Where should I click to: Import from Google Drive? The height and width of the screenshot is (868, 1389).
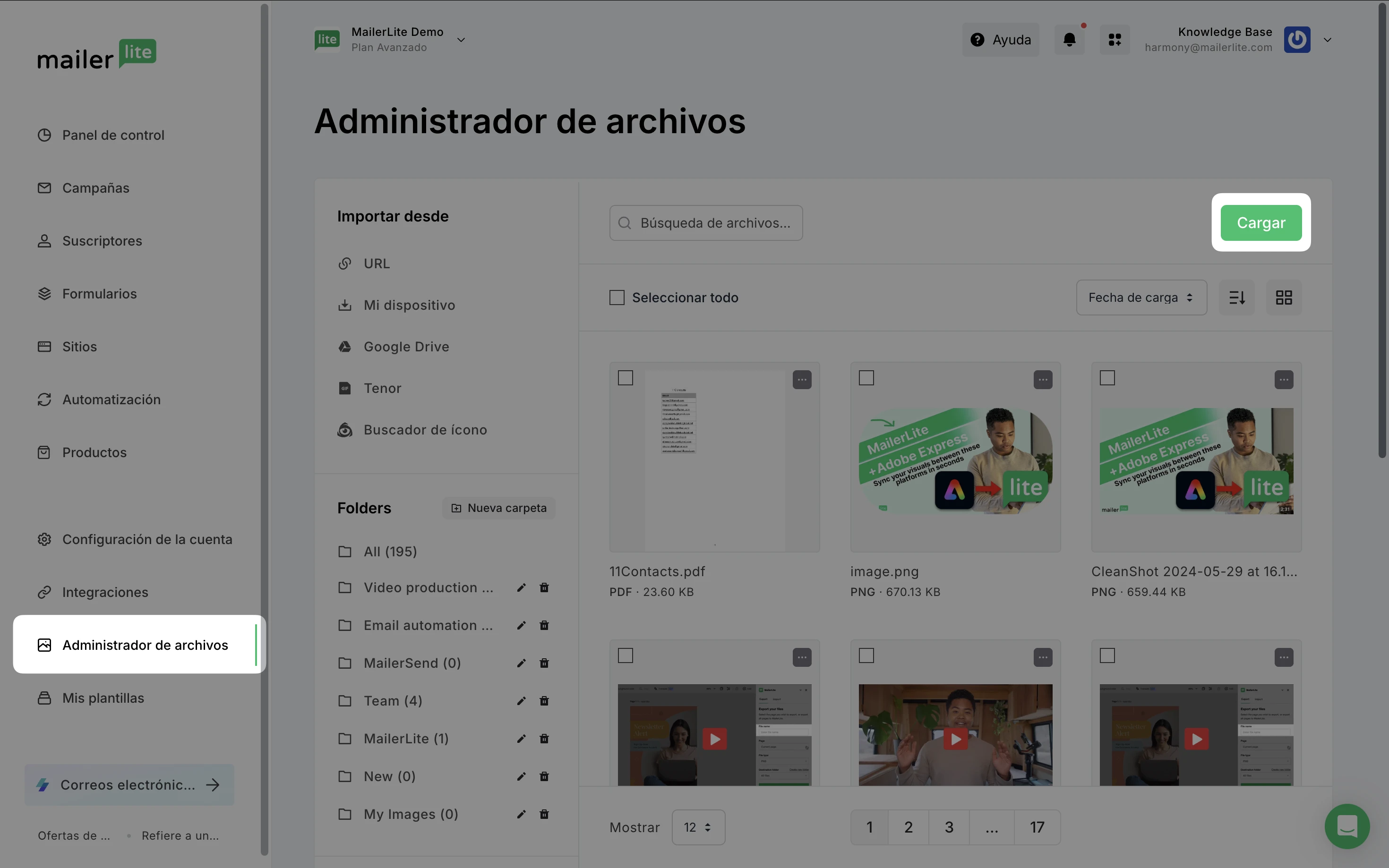tap(394, 347)
